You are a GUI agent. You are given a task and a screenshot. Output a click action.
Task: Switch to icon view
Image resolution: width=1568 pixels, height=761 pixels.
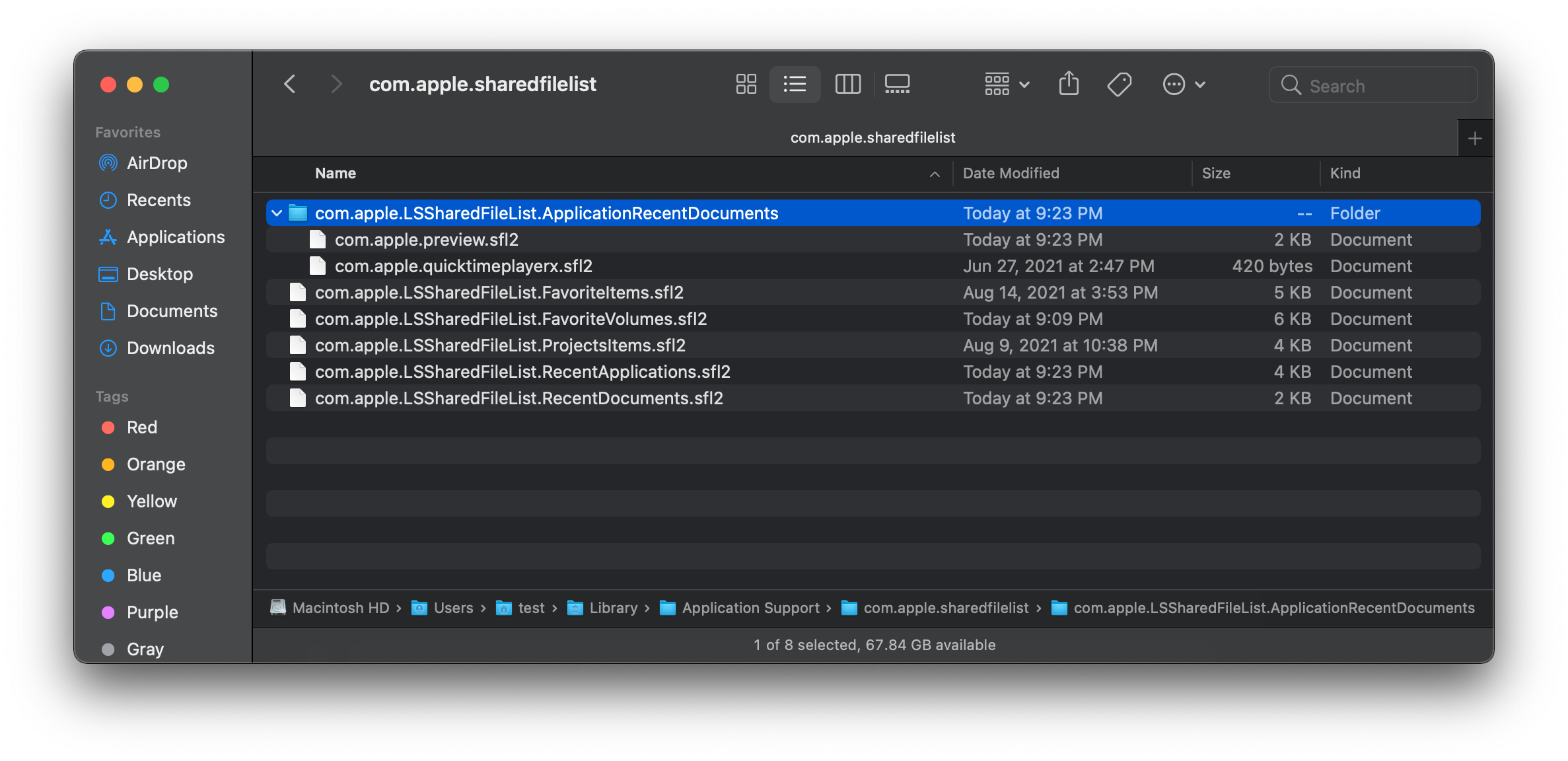click(746, 85)
